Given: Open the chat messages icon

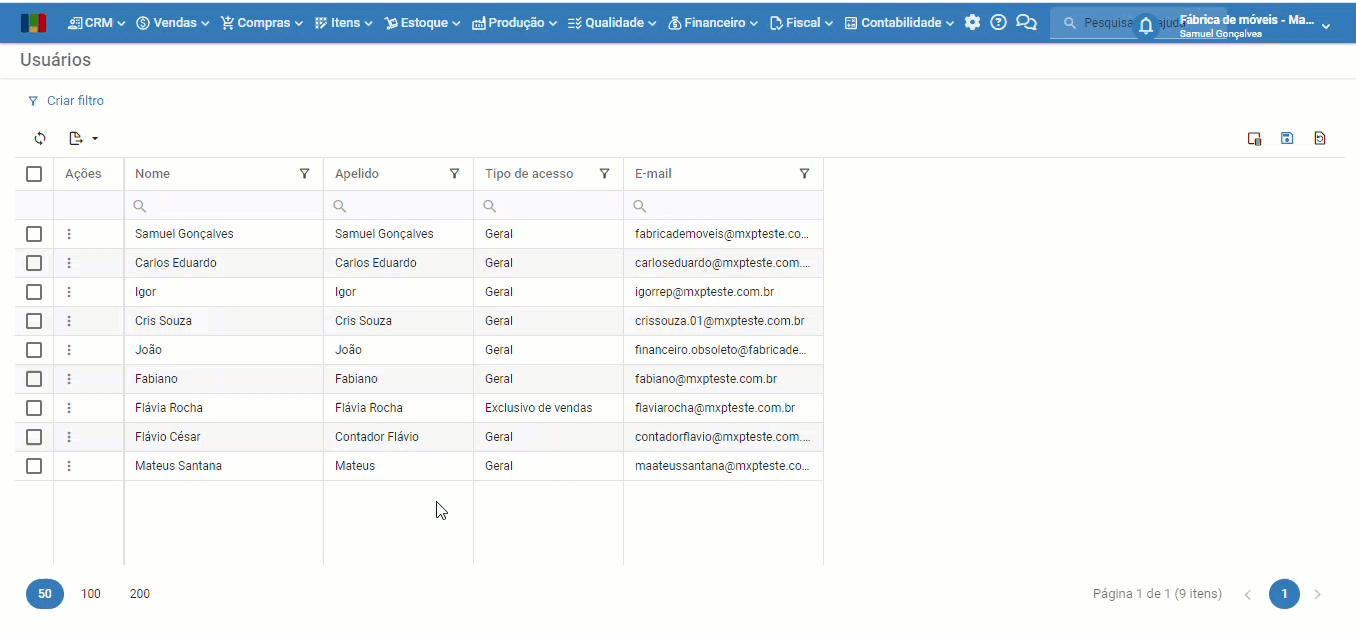Looking at the screenshot, I should click(x=1026, y=22).
